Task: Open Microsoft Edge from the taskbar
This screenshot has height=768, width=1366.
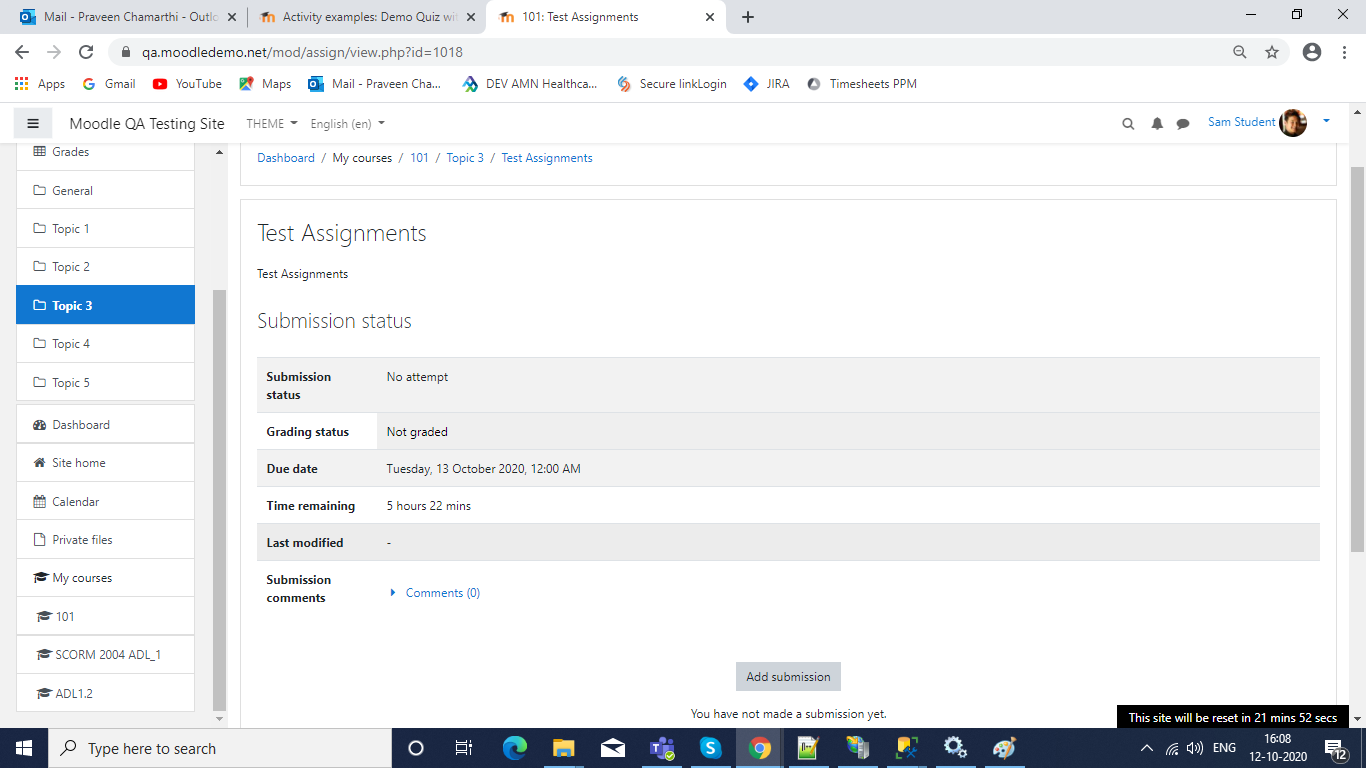Action: [515, 748]
